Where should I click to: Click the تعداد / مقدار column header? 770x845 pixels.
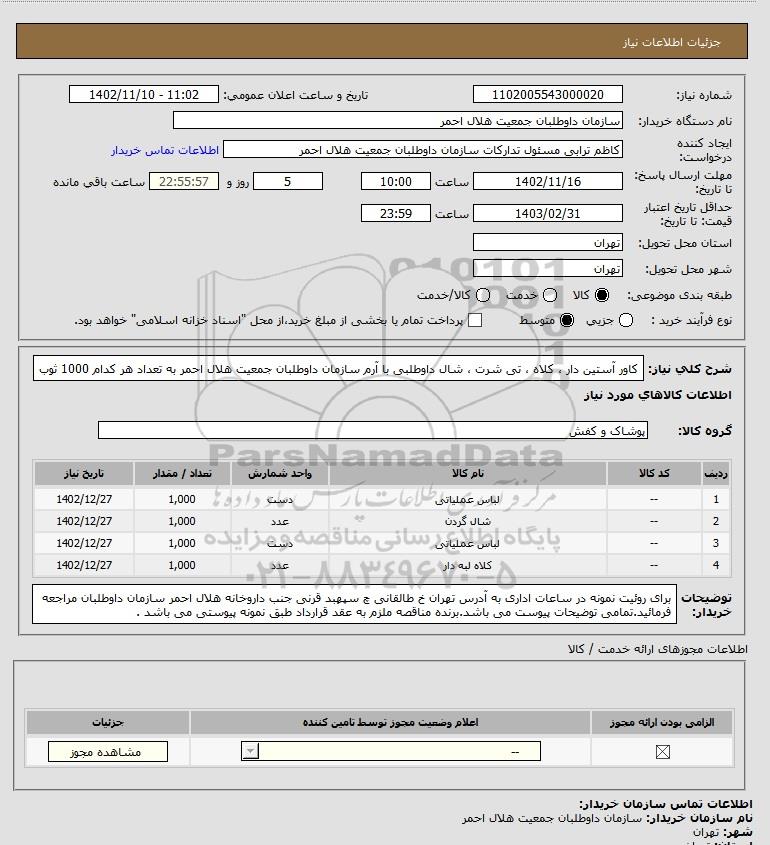coord(182,474)
